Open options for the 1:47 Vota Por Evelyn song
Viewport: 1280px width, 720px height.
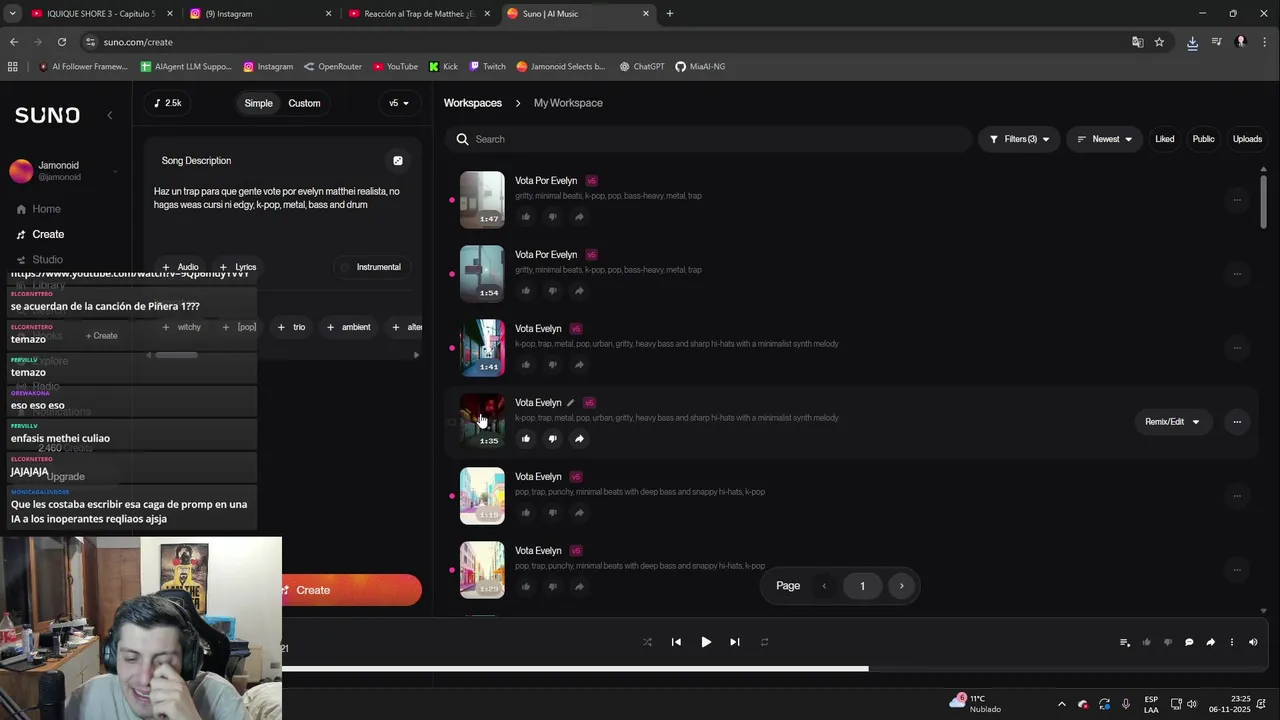[x=1237, y=200]
